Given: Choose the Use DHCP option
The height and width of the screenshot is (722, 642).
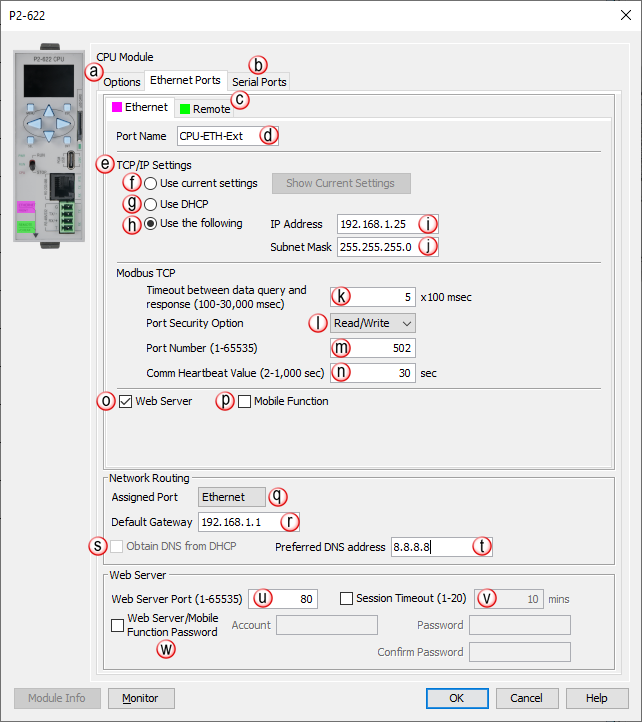Looking at the screenshot, I should click(x=152, y=204).
